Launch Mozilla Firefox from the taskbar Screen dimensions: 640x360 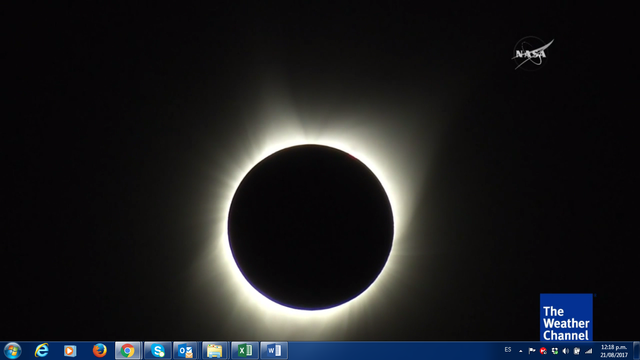point(99,351)
